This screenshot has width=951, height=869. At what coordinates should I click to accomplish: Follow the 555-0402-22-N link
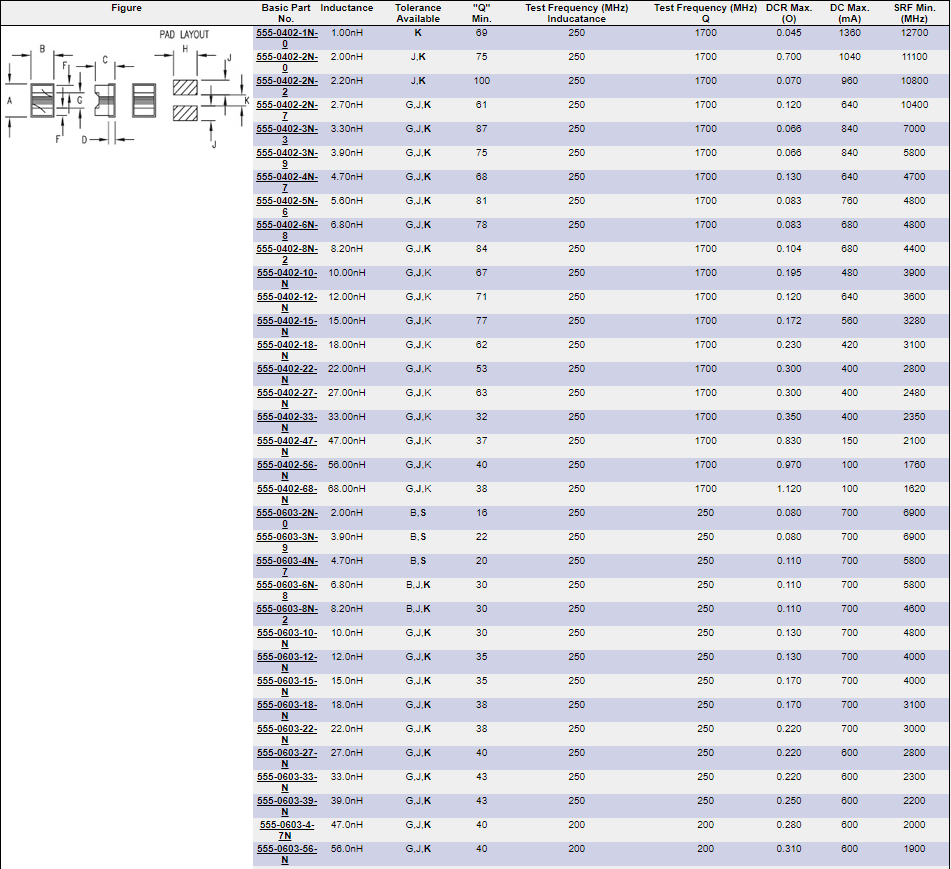(x=286, y=369)
